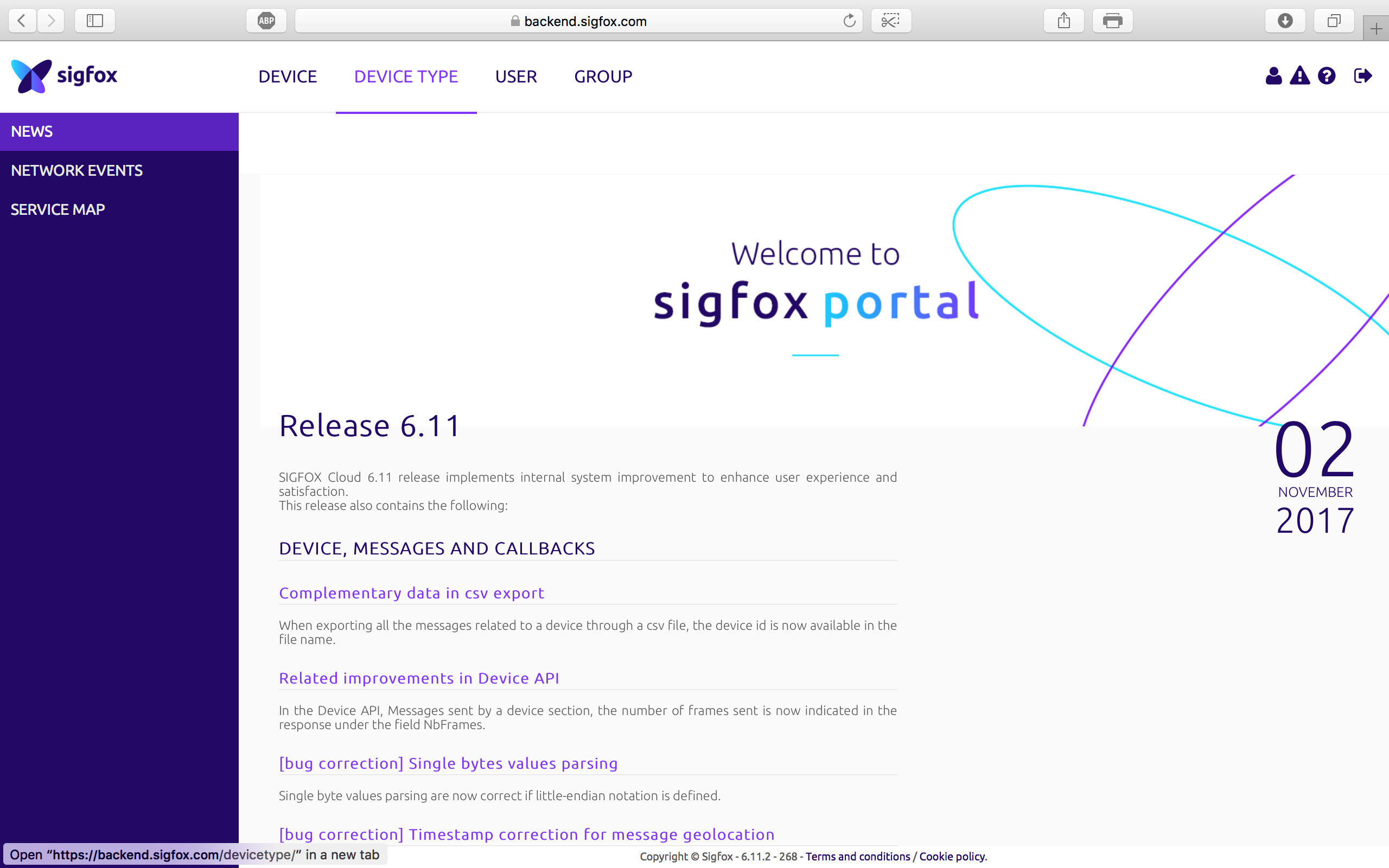1389x868 pixels.
Task: Reload the page with refresh icon
Action: point(849,21)
